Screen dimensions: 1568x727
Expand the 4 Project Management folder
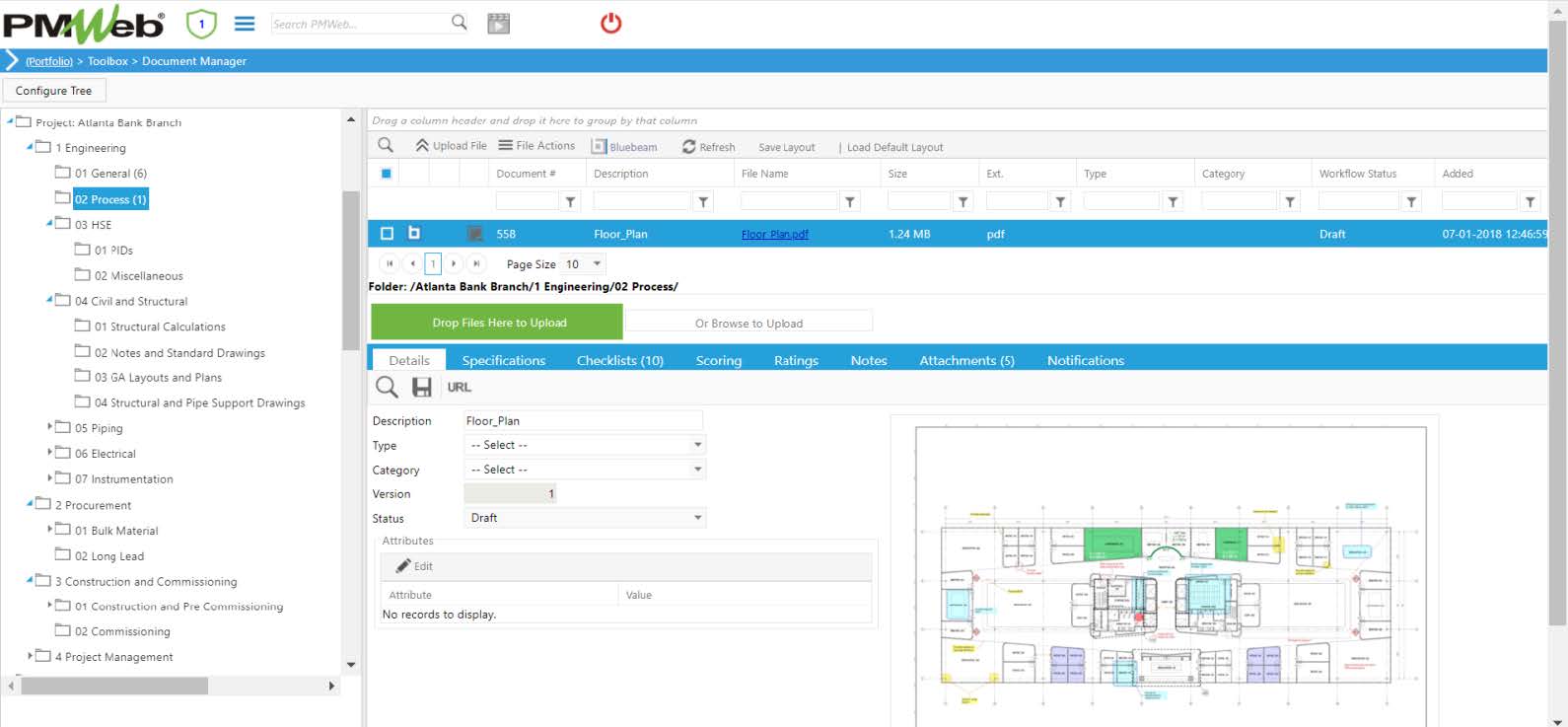(x=31, y=655)
